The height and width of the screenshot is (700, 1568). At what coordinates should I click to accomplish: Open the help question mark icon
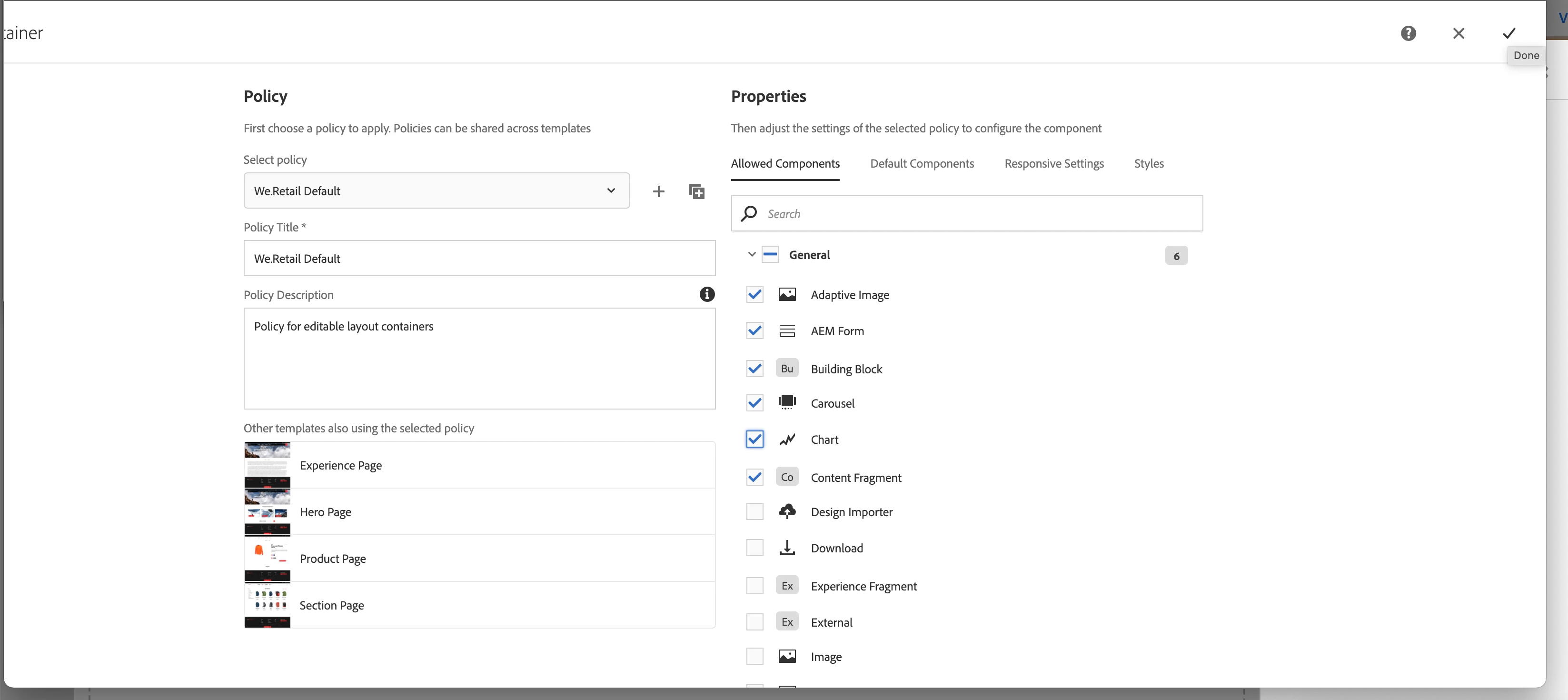(1408, 33)
